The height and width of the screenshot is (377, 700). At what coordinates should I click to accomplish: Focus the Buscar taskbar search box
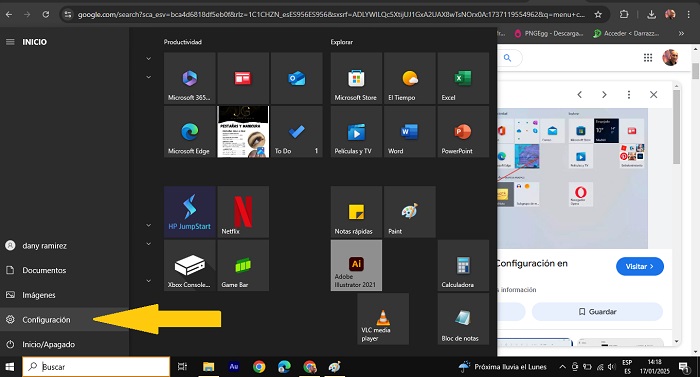96,367
